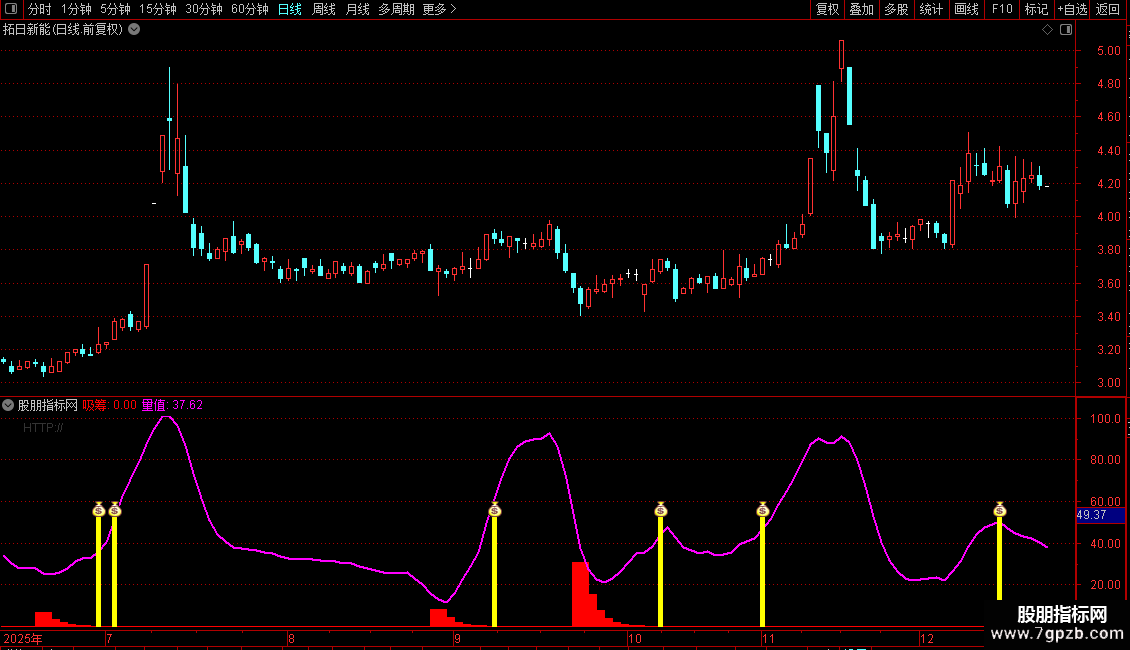Activate the 画线 drawing tools
1130x650 pixels.
(x=966, y=9)
